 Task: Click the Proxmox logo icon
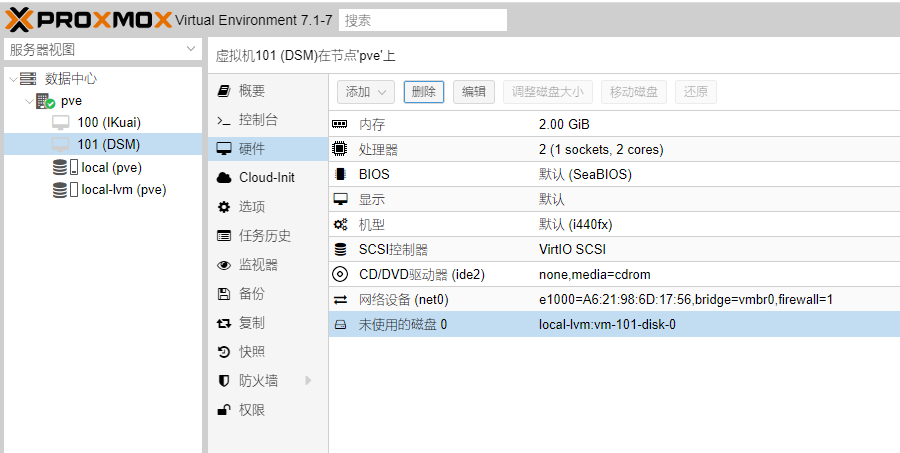[x=19, y=20]
